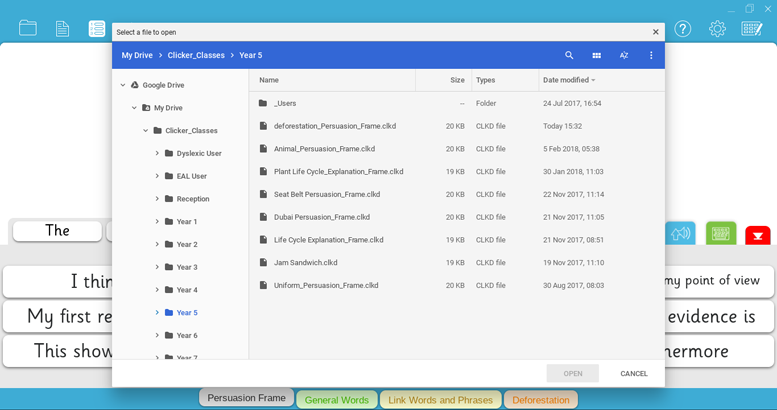The height and width of the screenshot is (410, 777).
Task: Select Year 6 folder in sidebar
Action: point(186,335)
